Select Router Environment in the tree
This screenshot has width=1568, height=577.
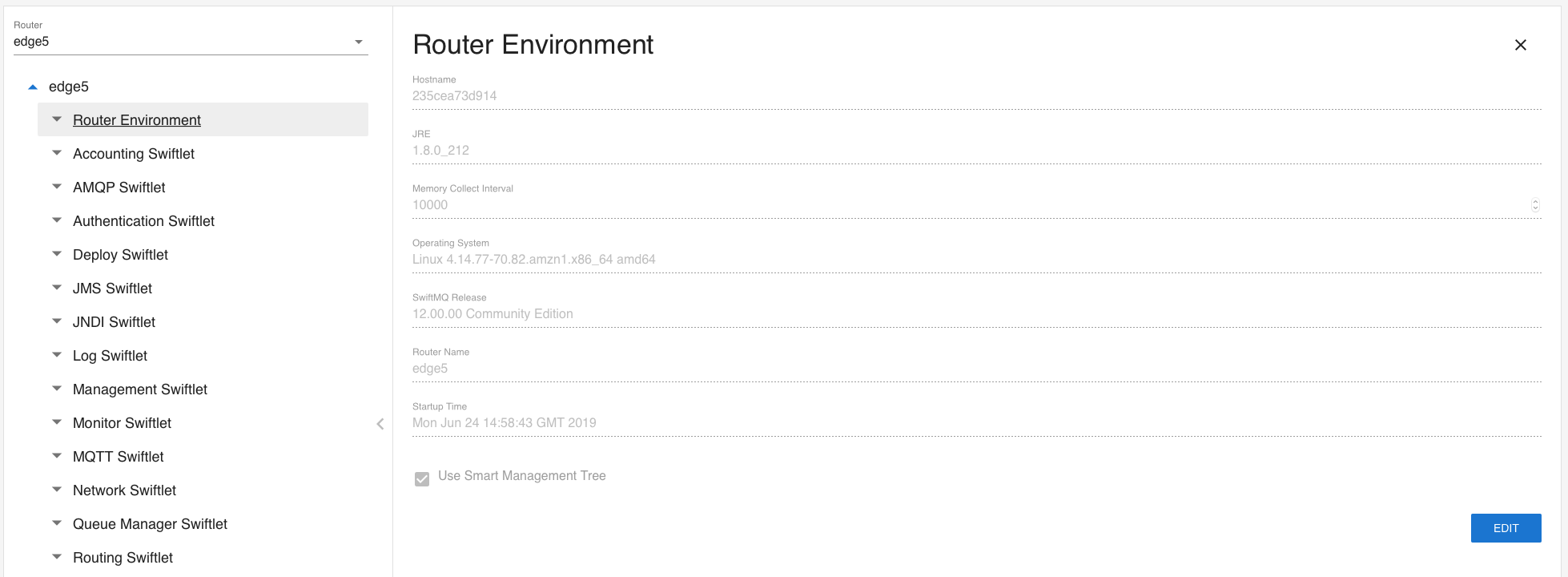(137, 120)
